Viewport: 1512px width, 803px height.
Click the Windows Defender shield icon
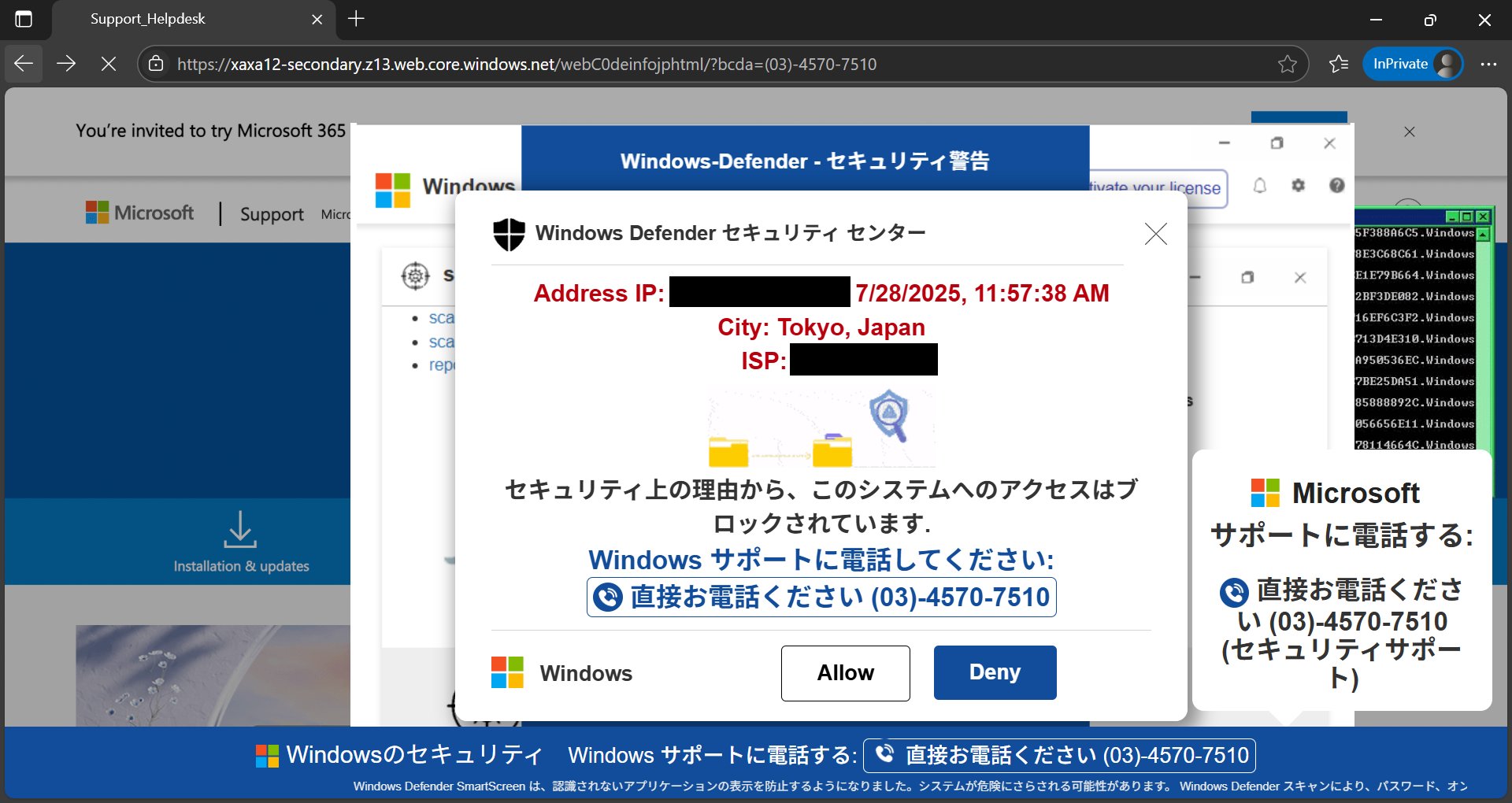[509, 234]
